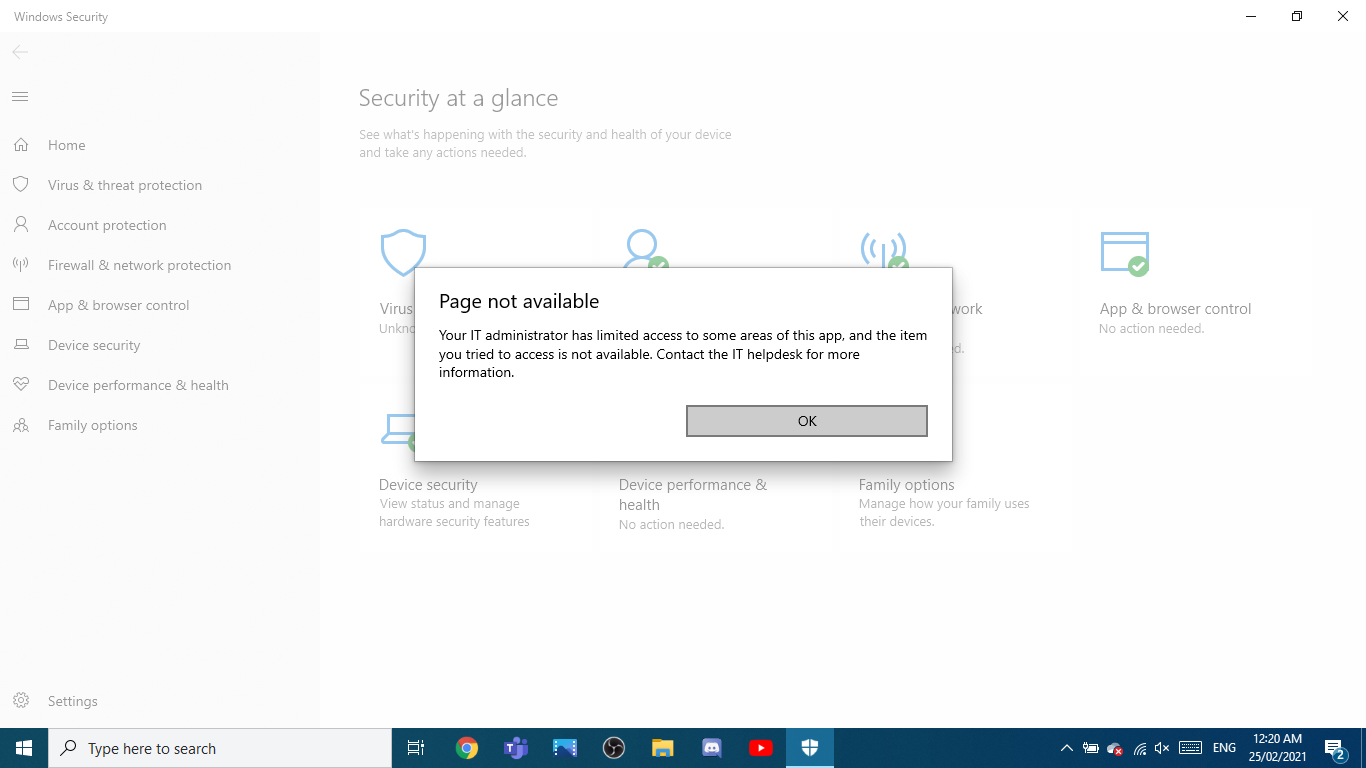1366x768 pixels.
Task: Open File Explorer from the taskbar
Action: point(662,748)
